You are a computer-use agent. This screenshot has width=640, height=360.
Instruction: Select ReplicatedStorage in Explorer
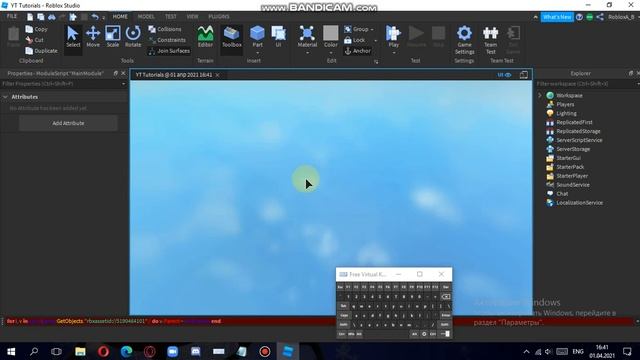point(578,131)
